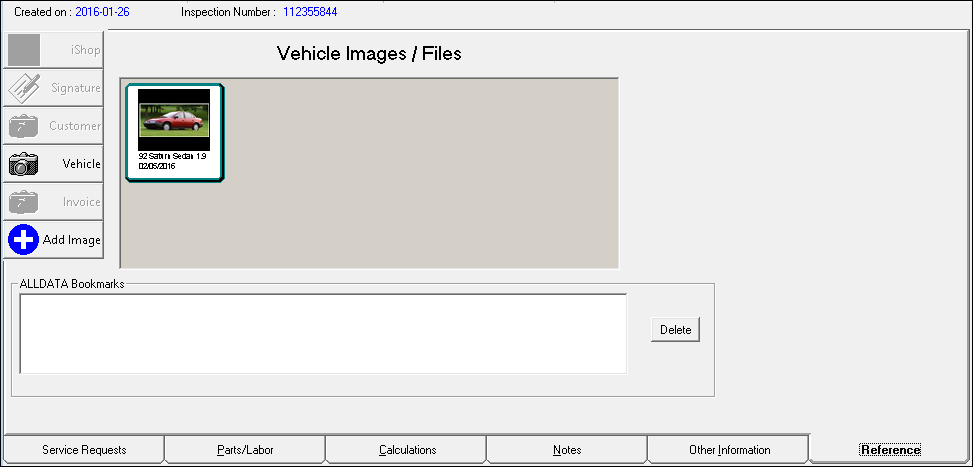Click the blue plus Add Image icon
The height and width of the screenshot is (467, 973).
pyautogui.click(x=24, y=240)
